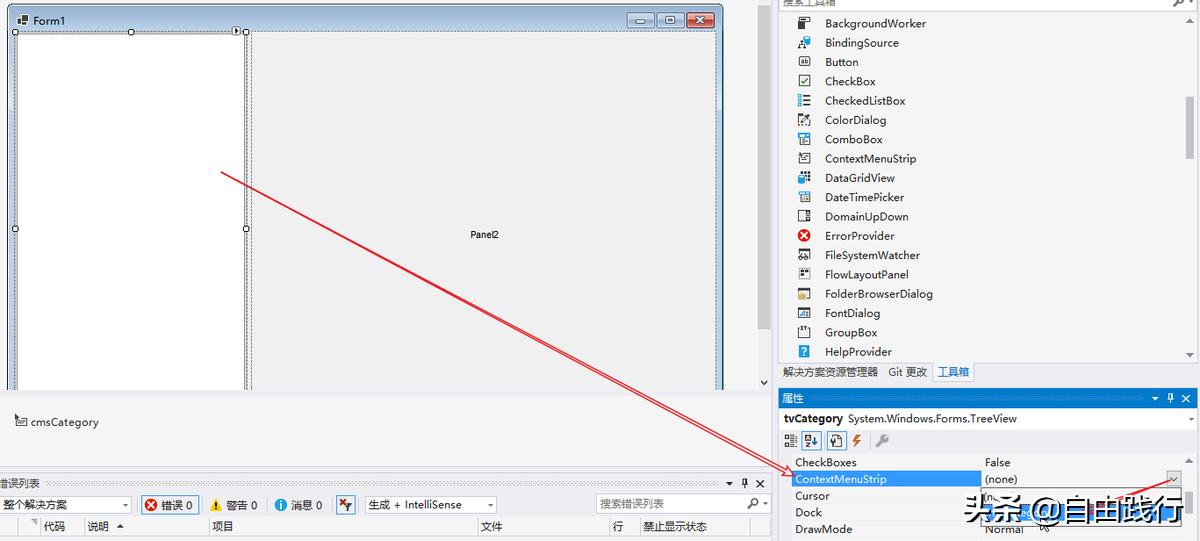The height and width of the screenshot is (541, 1200).
Task: Switch properties to categorized view
Action: pyautogui.click(x=791, y=440)
